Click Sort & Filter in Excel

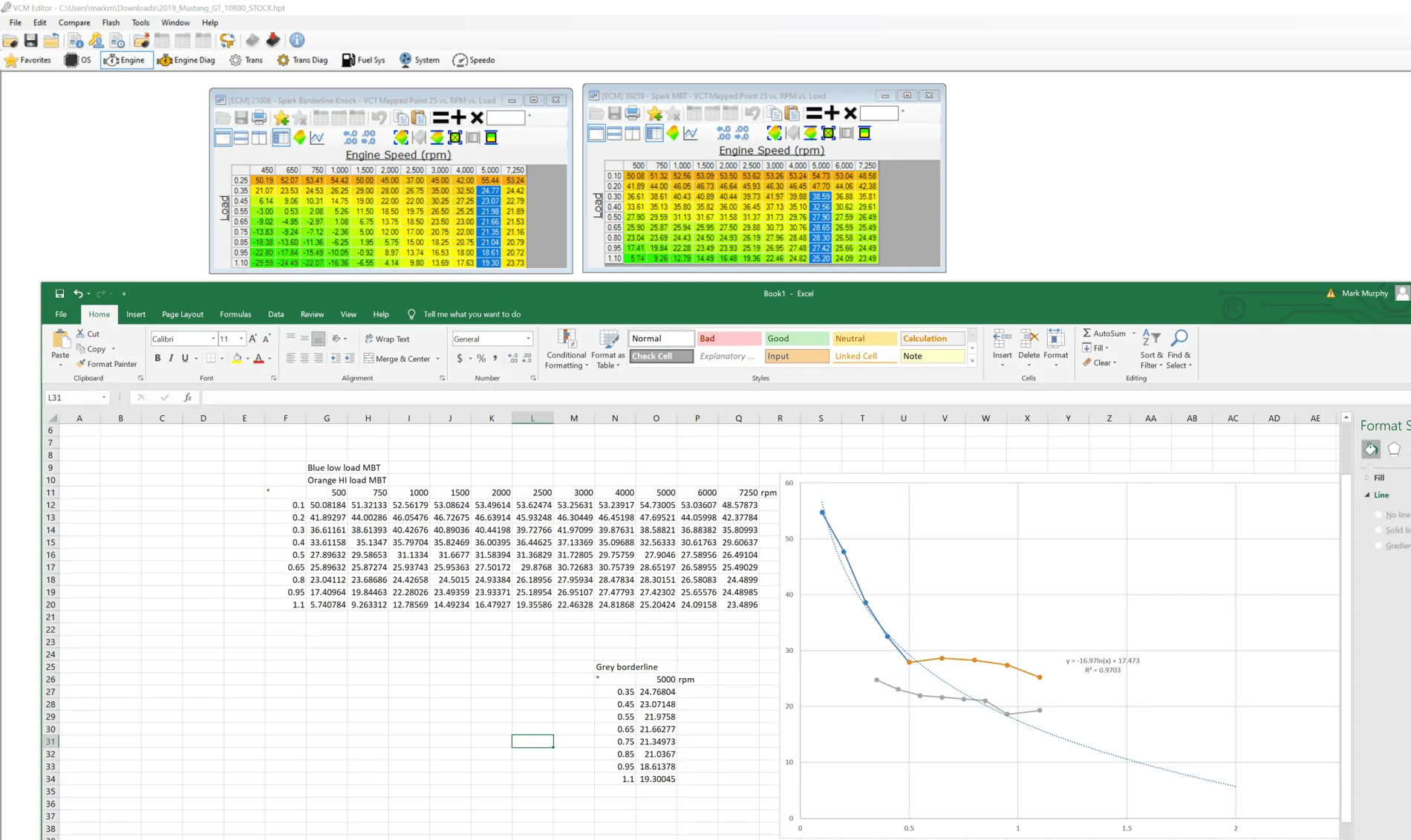coord(1151,349)
